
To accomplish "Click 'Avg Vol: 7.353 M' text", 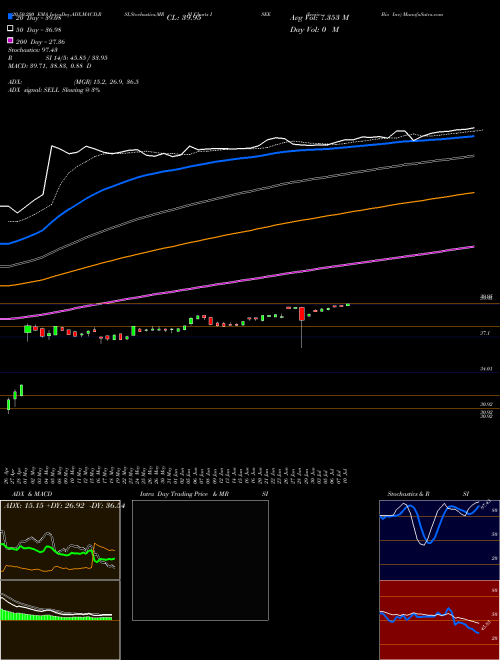I will coord(319,18).
